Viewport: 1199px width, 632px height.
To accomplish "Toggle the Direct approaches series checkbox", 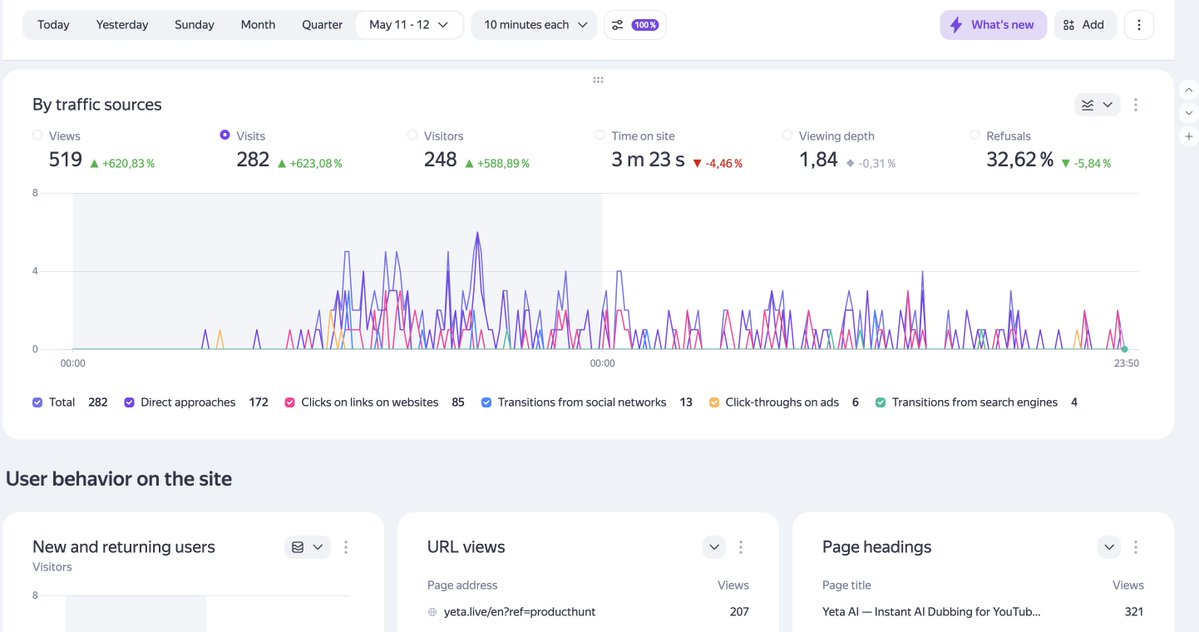I will (x=129, y=403).
